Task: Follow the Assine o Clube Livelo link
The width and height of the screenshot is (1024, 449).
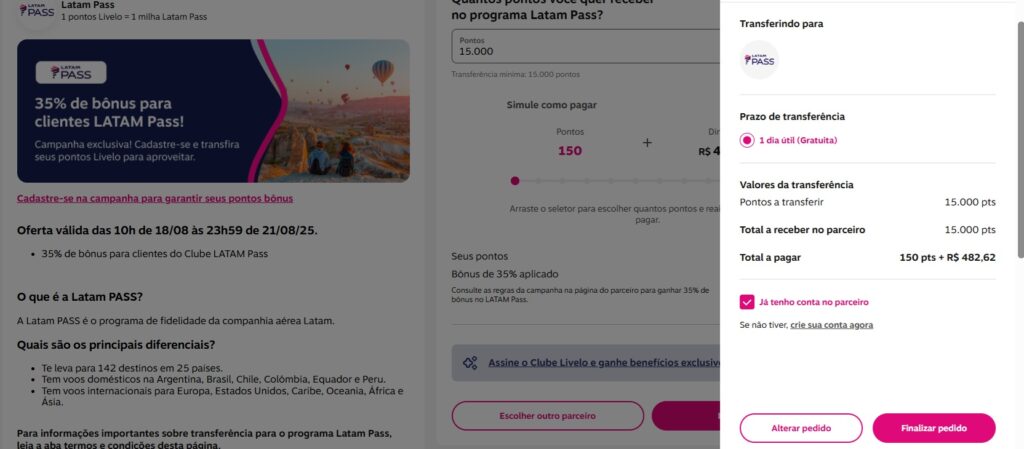Action: (600, 363)
